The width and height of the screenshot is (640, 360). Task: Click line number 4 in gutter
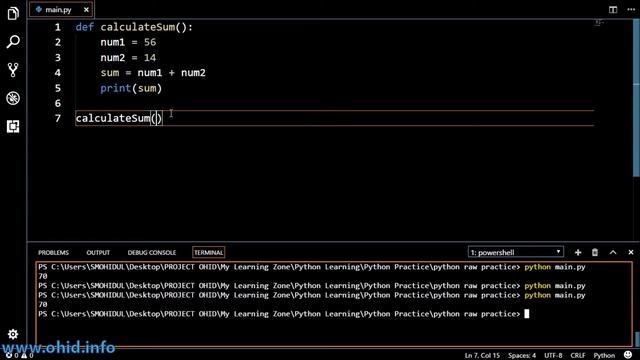pos(58,73)
